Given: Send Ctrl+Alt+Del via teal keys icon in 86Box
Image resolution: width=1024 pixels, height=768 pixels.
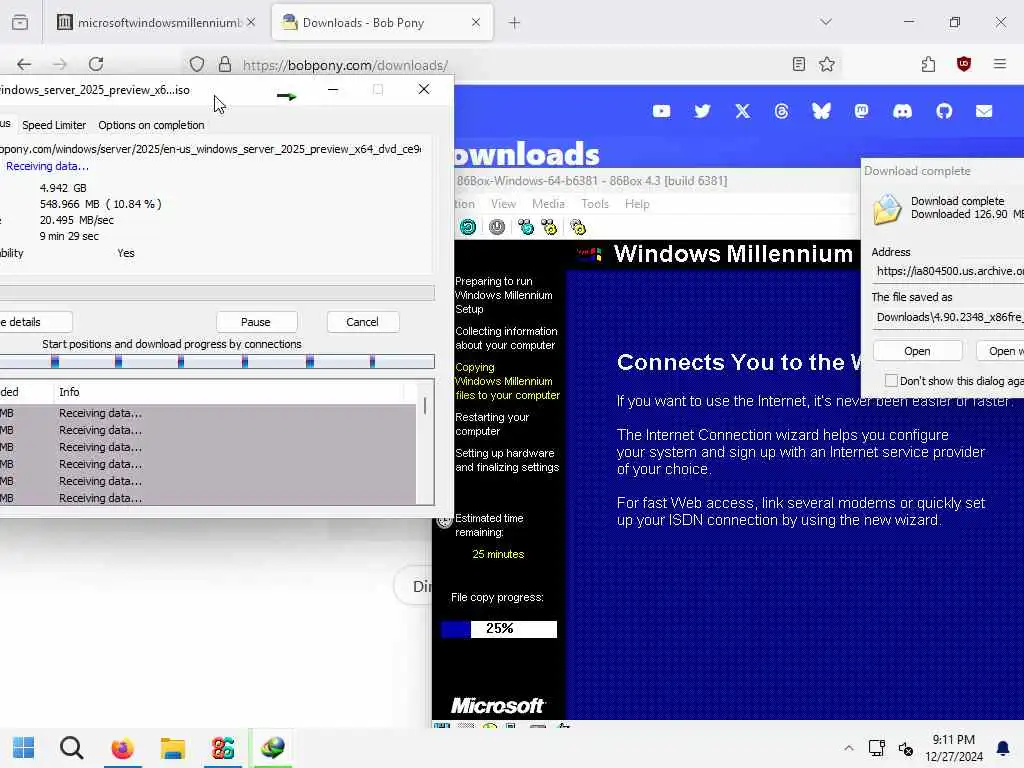Looking at the screenshot, I should click(x=526, y=227).
